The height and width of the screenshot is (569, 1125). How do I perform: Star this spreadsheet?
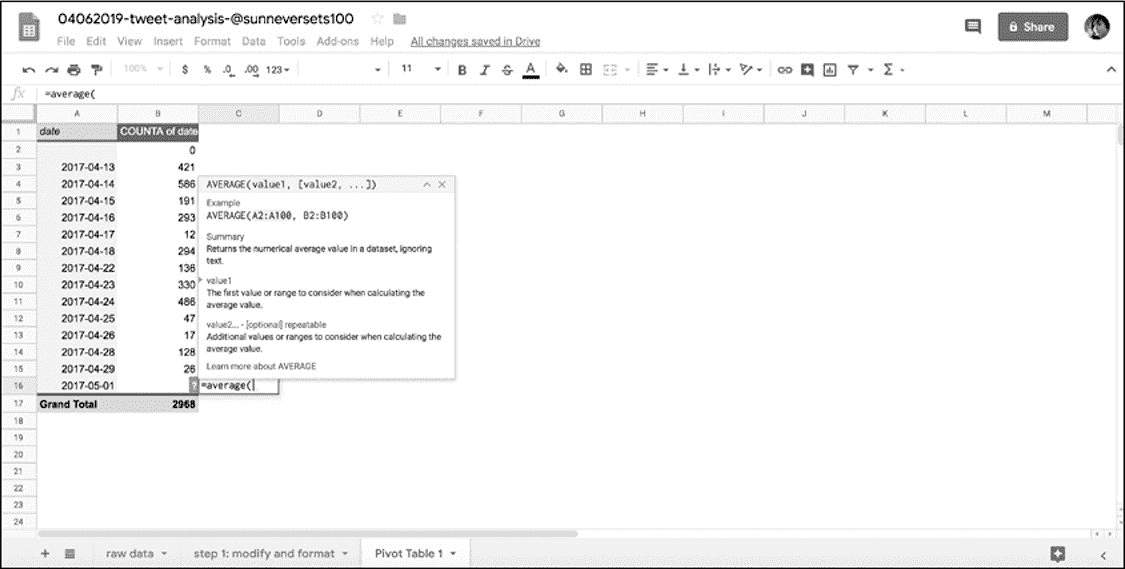click(x=377, y=19)
